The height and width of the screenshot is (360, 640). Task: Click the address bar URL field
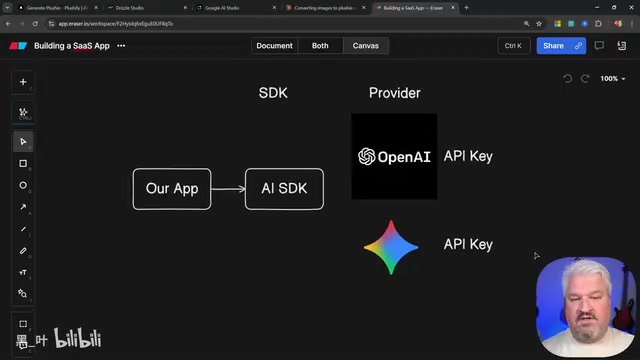tap(286, 24)
